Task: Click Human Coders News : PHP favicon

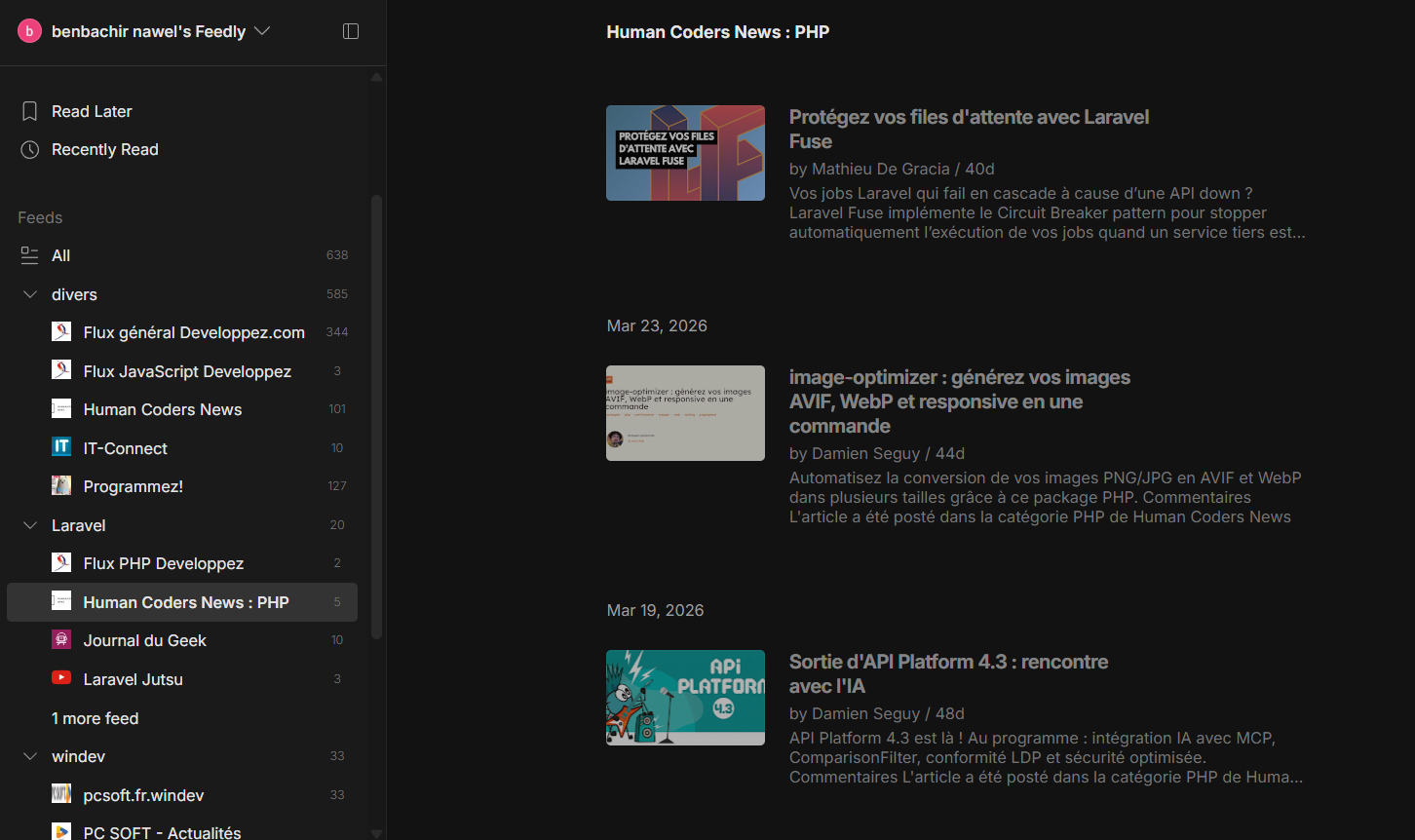Action: [x=61, y=602]
